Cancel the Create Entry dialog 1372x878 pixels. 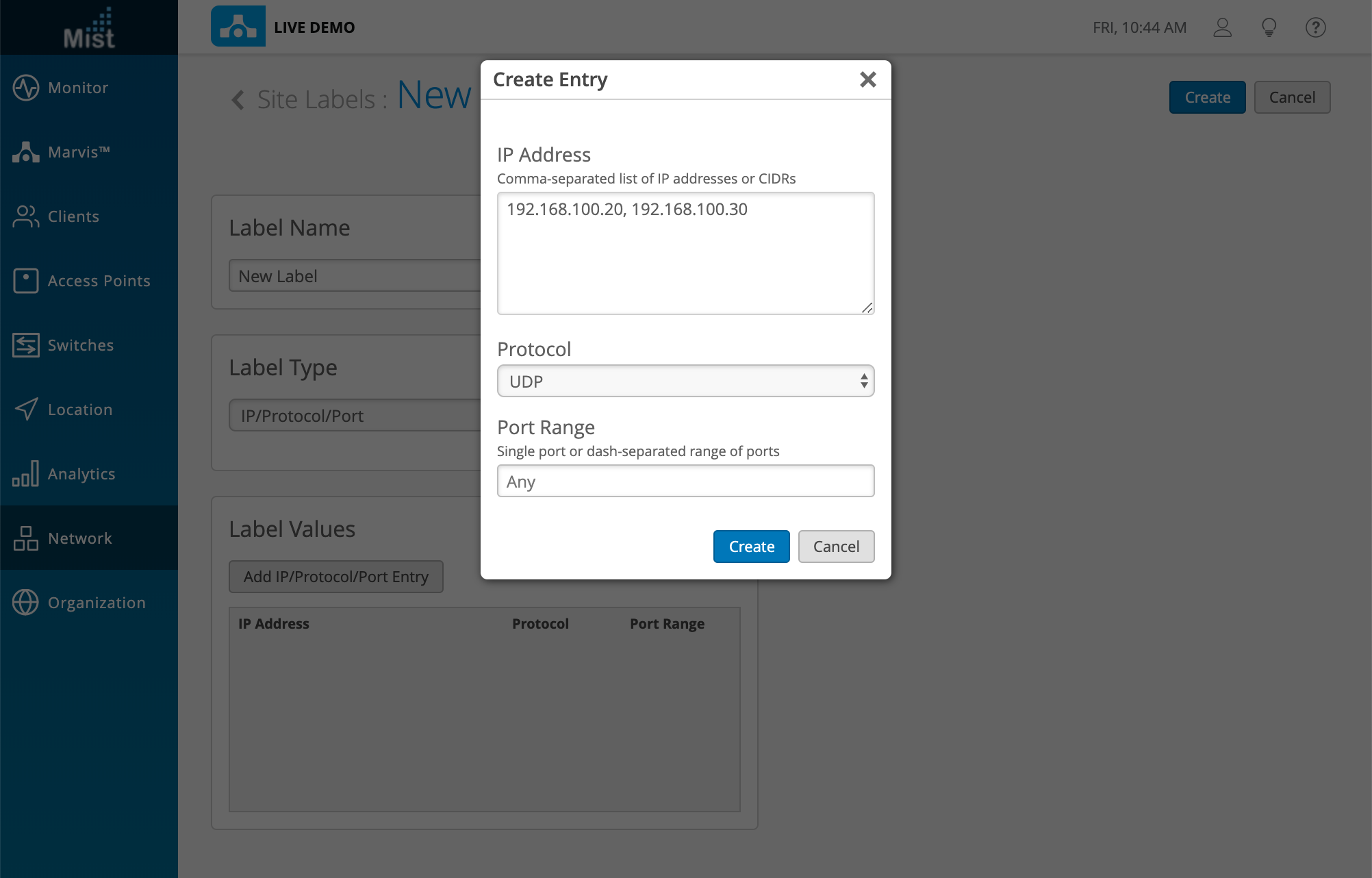pos(836,547)
